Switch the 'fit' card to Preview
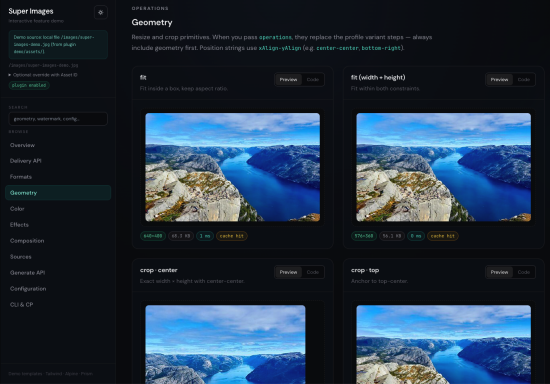 [x=288, y=80]
